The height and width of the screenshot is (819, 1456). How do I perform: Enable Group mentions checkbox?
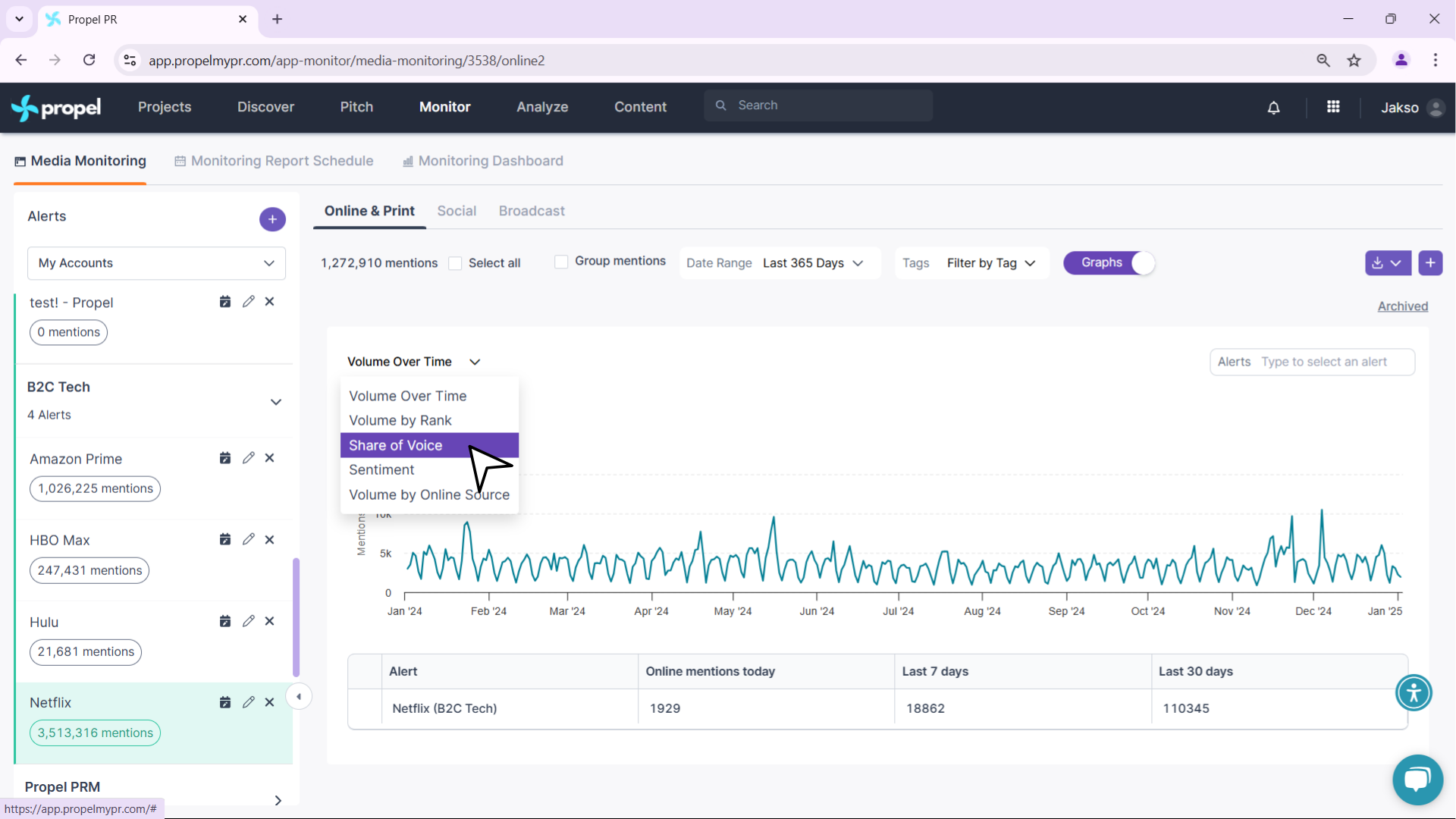561,262
